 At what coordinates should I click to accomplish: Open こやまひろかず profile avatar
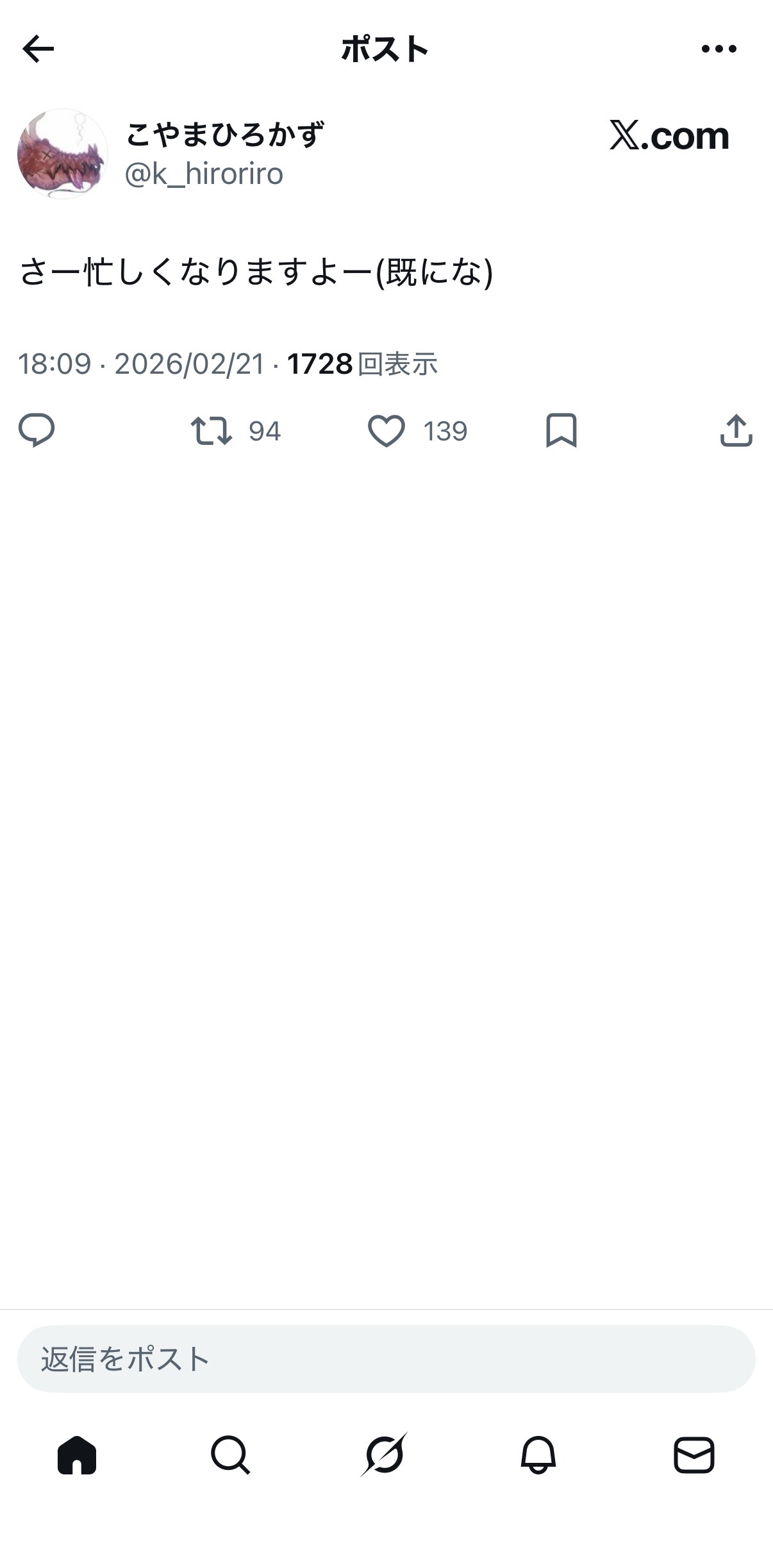62,154
